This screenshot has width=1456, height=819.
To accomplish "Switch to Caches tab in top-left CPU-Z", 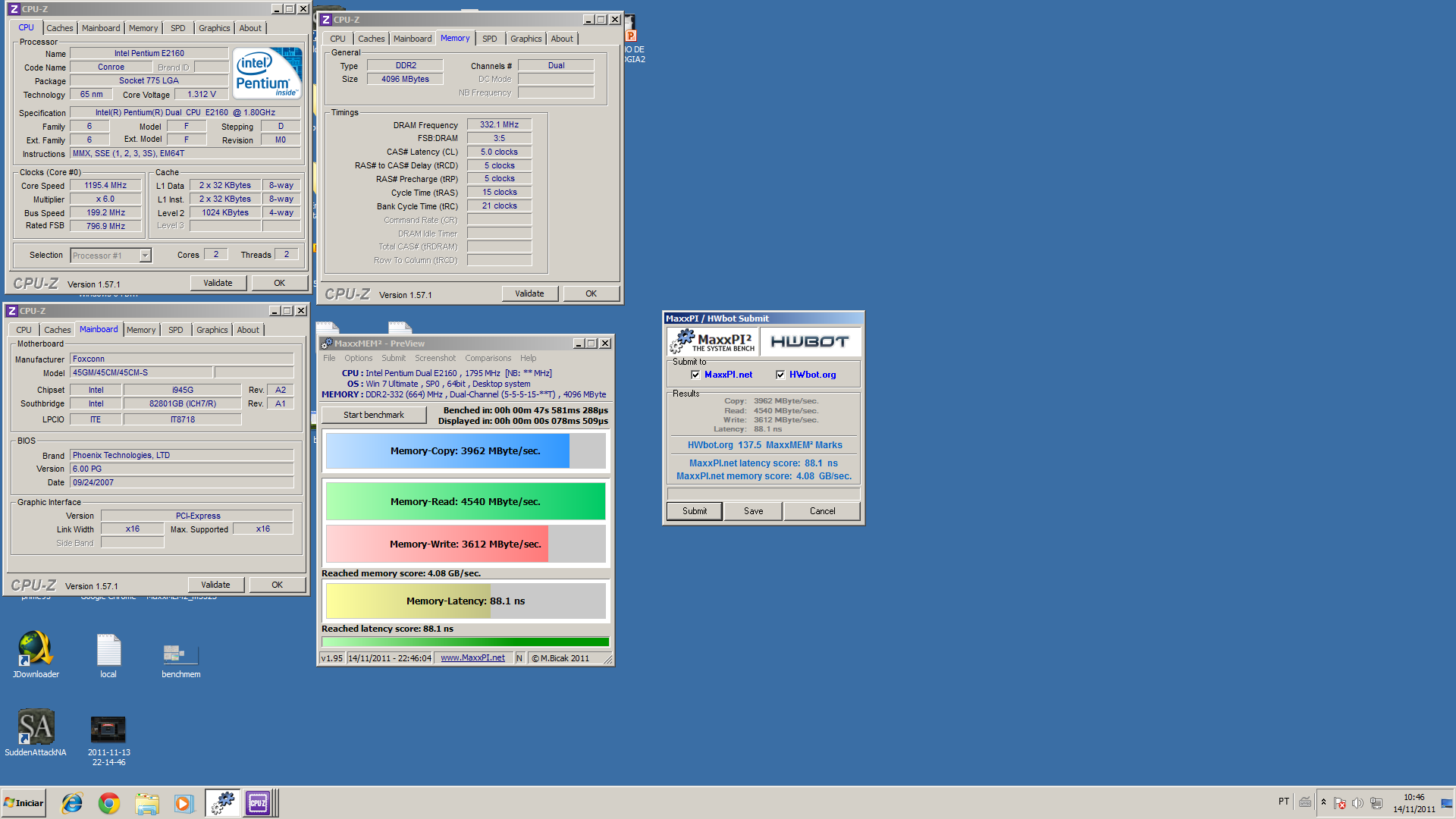I will coord(60,28).
